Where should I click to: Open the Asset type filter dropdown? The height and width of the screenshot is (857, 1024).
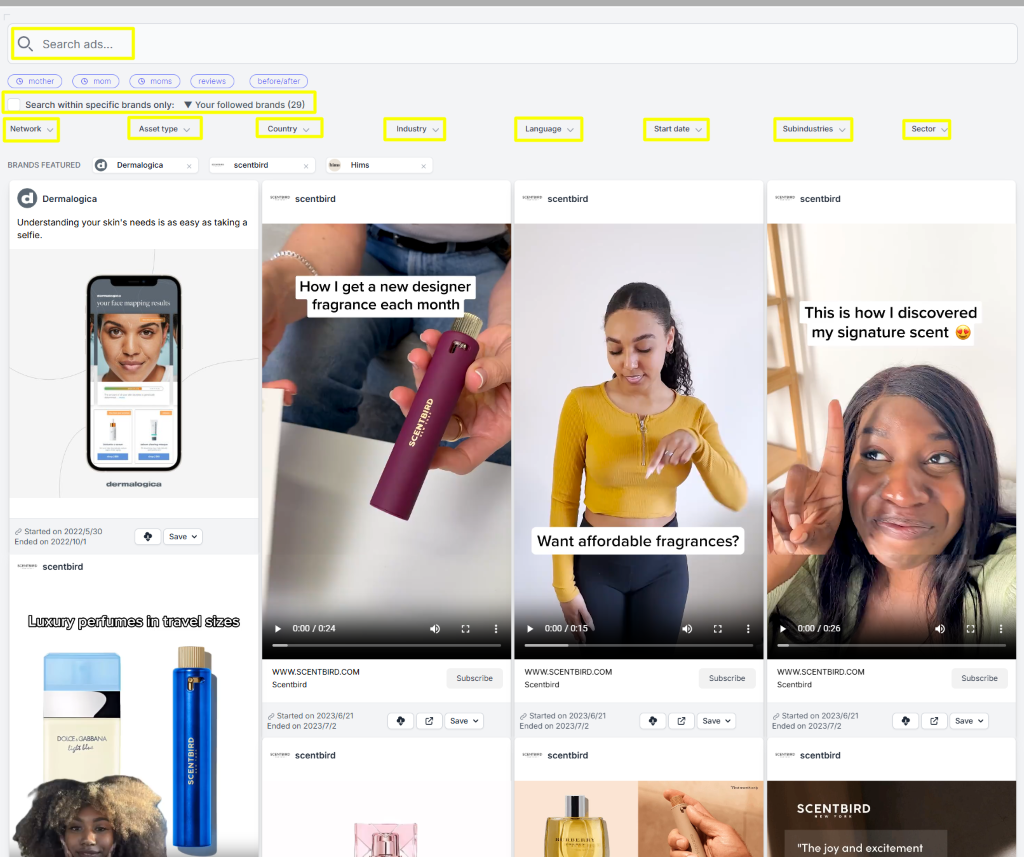[x=165, y=129]
